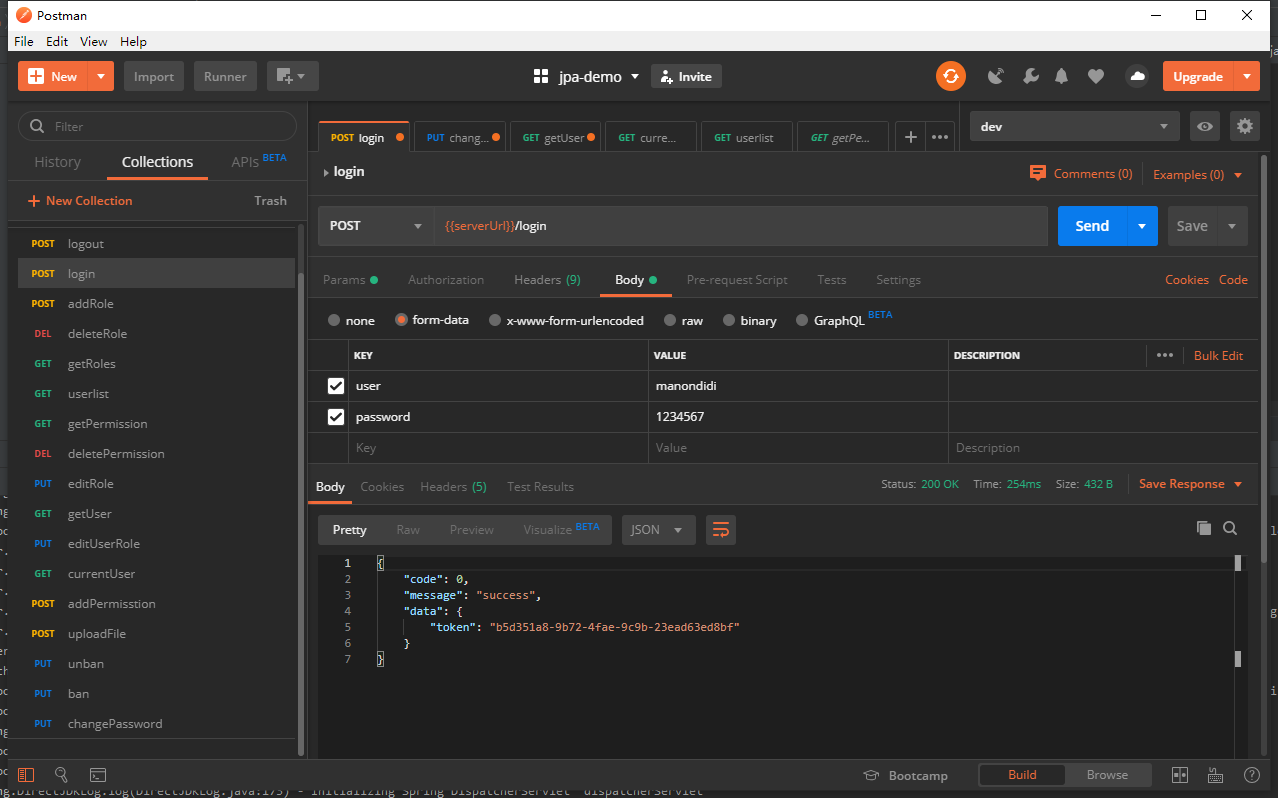Open Postman console icon in bottom bar
The image size is (1278, 798).
coord(98,775)
